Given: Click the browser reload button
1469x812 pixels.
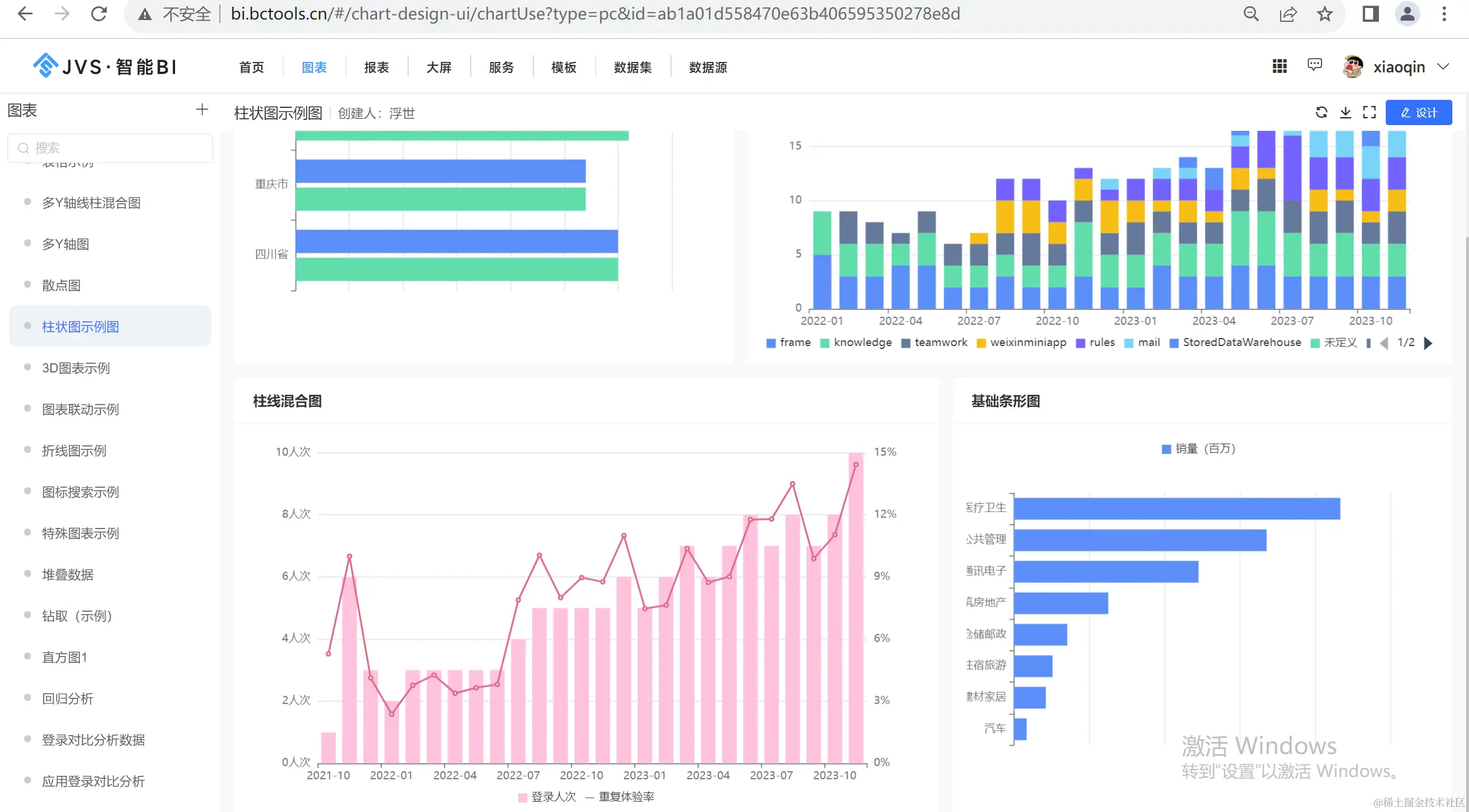Looking at the screenshot, I should tap(99, 14).
